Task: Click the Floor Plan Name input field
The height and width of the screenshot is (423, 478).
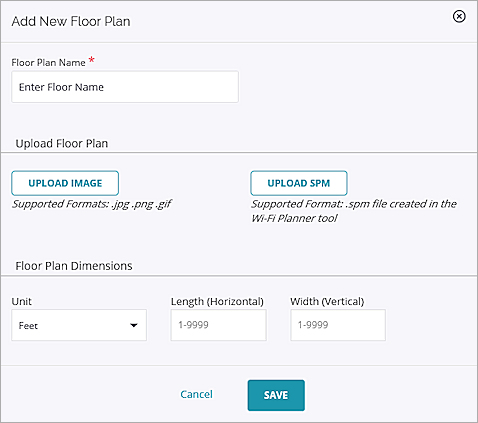Action: [x=125, y=87]
